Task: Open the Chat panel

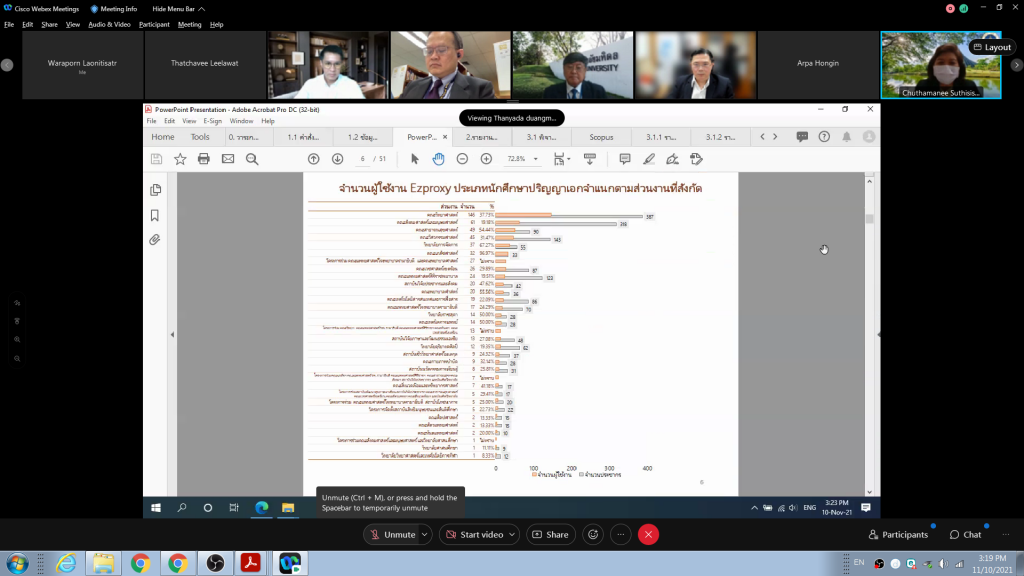Action: 965,535
